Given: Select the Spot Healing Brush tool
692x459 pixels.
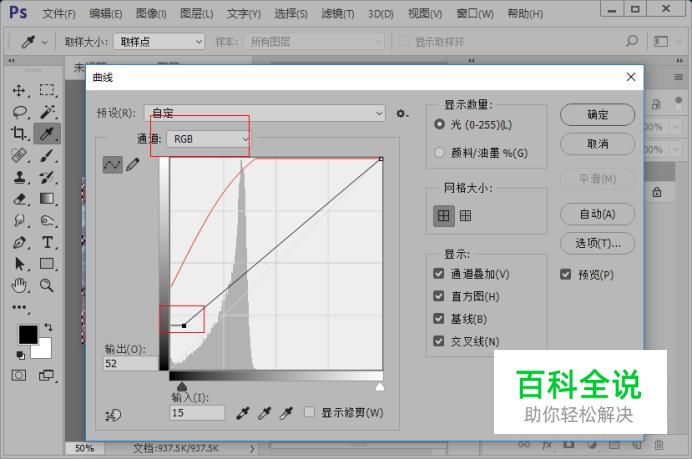Looking at the screenshot, I should [19, 155].
